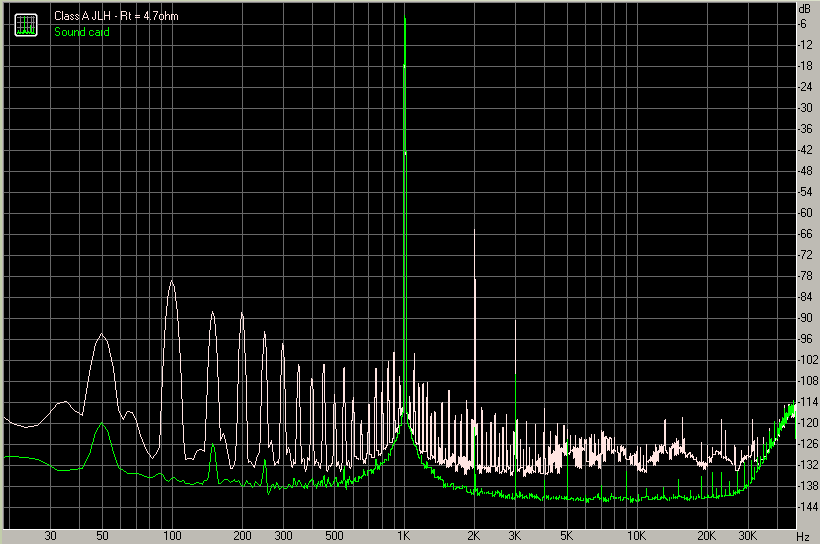This screenshot has width=820, height=544.
Task: Click the dB unit label
Action: [804, 9]
